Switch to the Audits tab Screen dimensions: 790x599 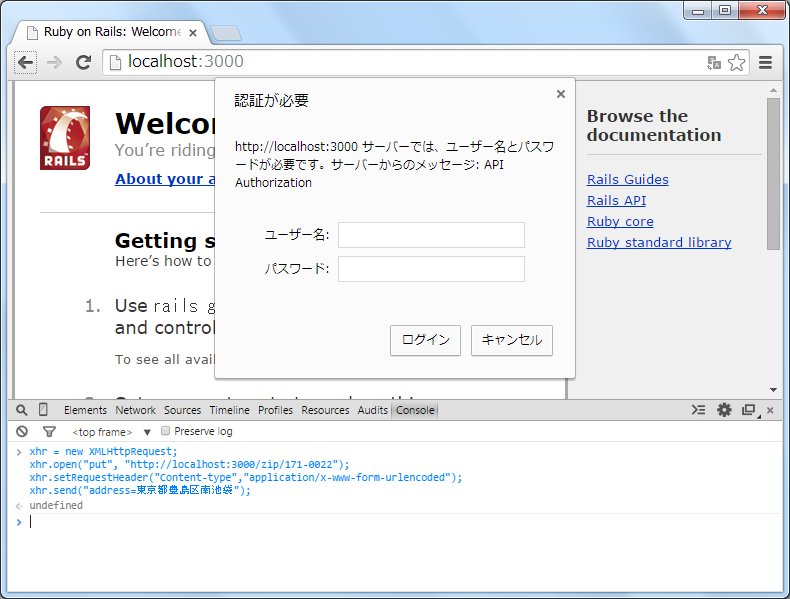click(x=372, y=410)
